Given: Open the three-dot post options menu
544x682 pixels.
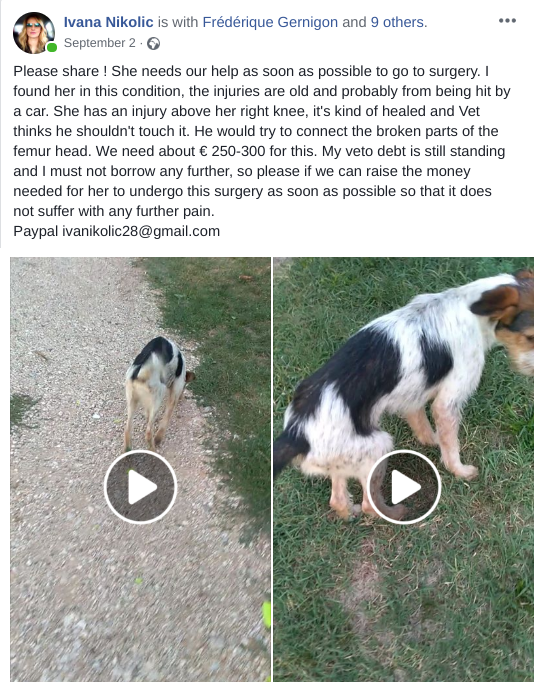Looking at the screenshot, I should coord(507,21).
